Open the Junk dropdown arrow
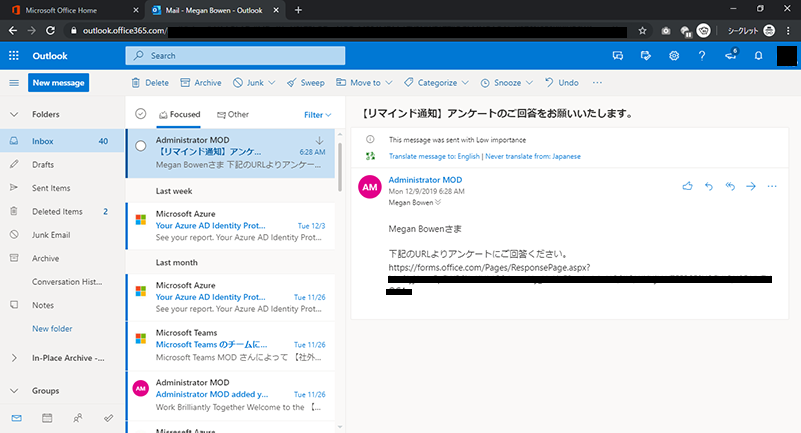 (x=272, y=83)
